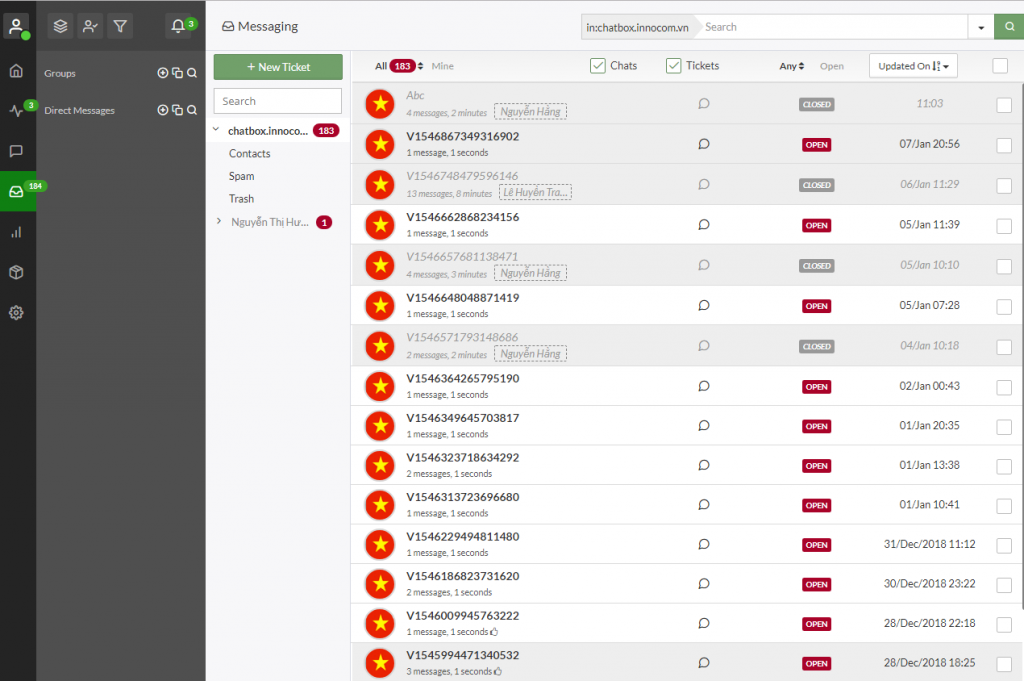The image size is (1024, 681).
Task: Open the layers stack icon
Action: [61, 26]
